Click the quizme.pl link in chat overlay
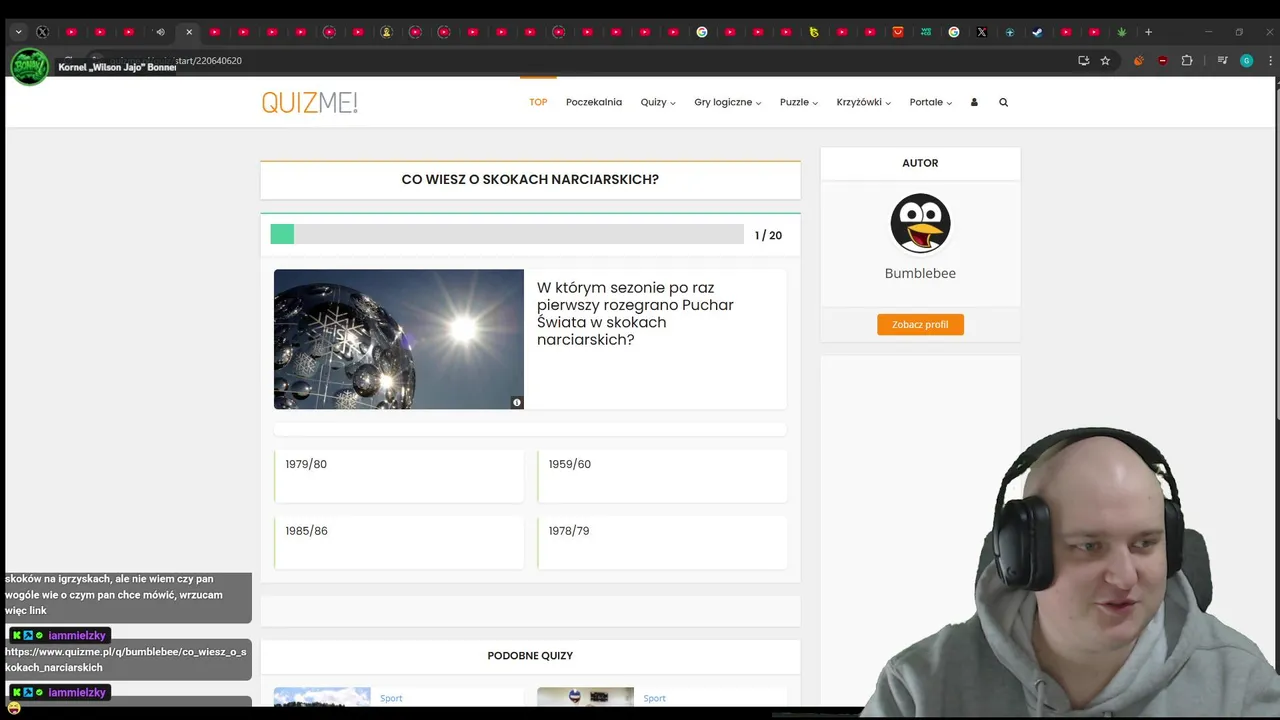 (125, 659)
